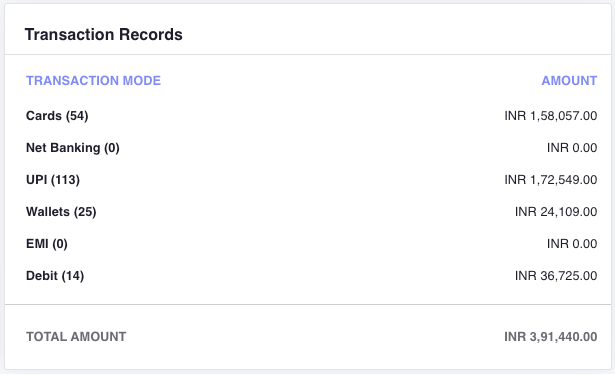Select the AMOUNT column header
The width and height of the screenshot is (615, 374).
[x=569, y=81]
